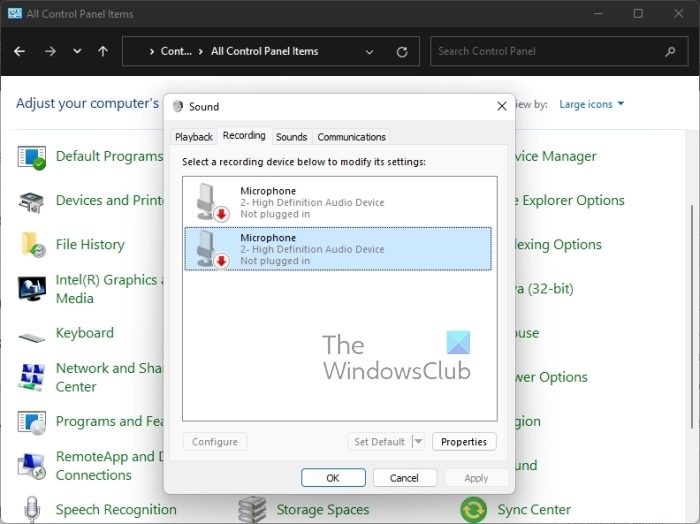Click Cancel in Sound dialog
The width and height of the screenshot is (700, 524).
(x=404, y=478)
